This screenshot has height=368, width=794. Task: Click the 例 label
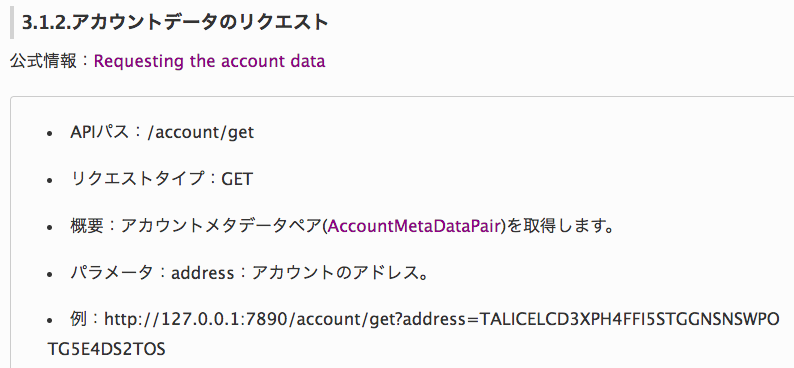click(x=78, y=319)
